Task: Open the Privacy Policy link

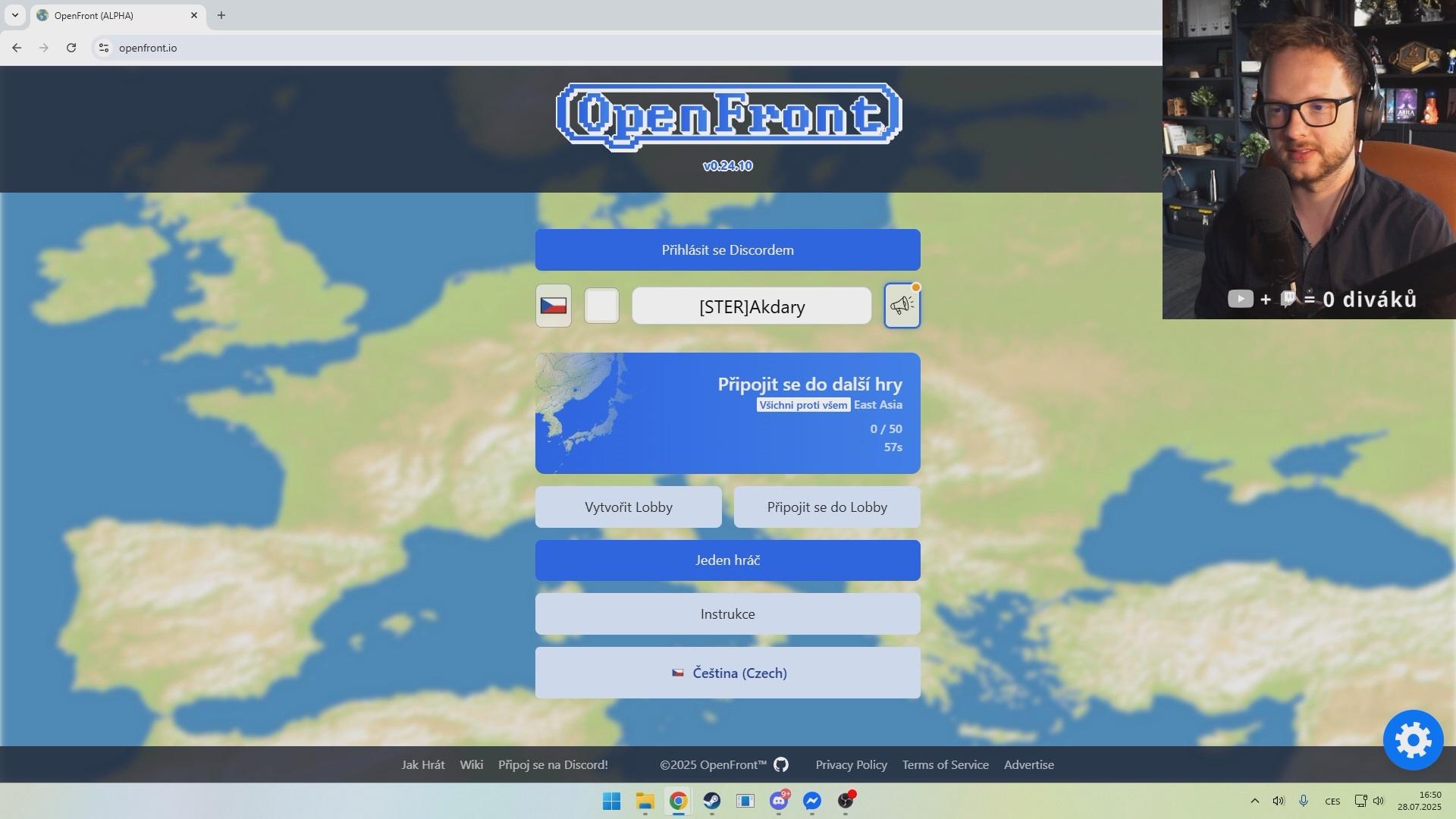Action: (851, 764)
